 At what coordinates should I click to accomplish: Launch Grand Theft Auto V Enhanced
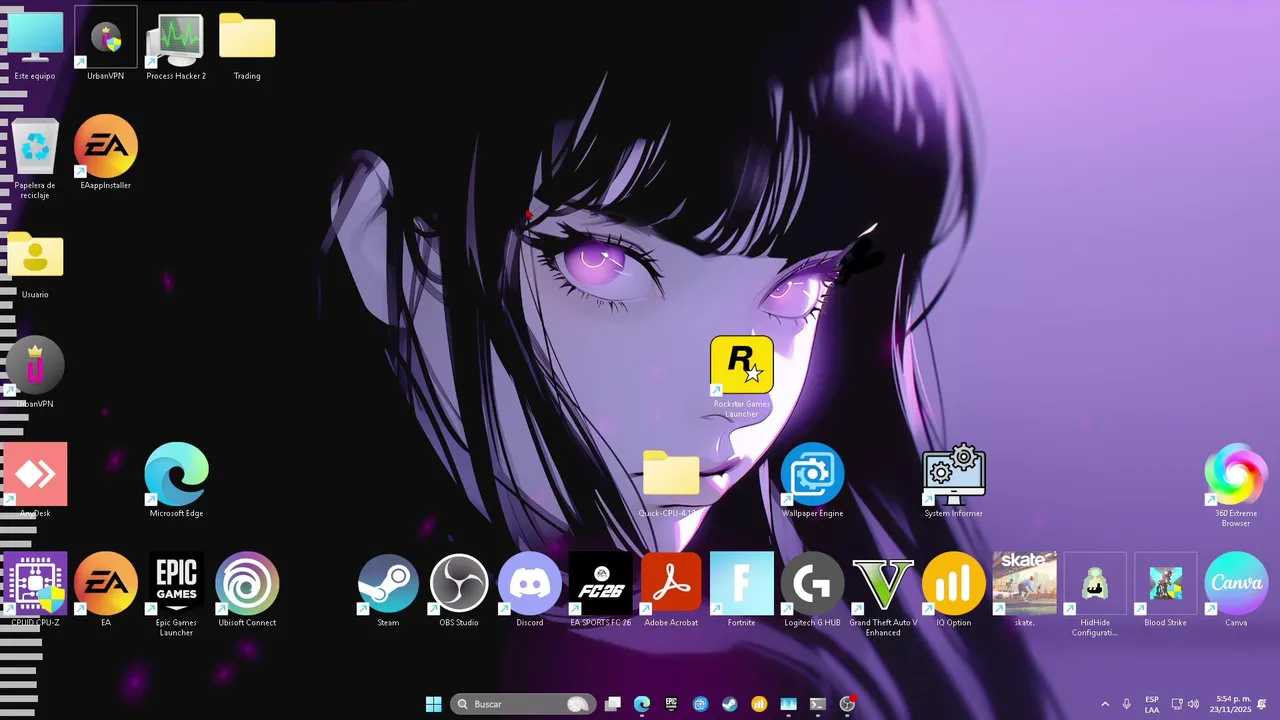883,595
